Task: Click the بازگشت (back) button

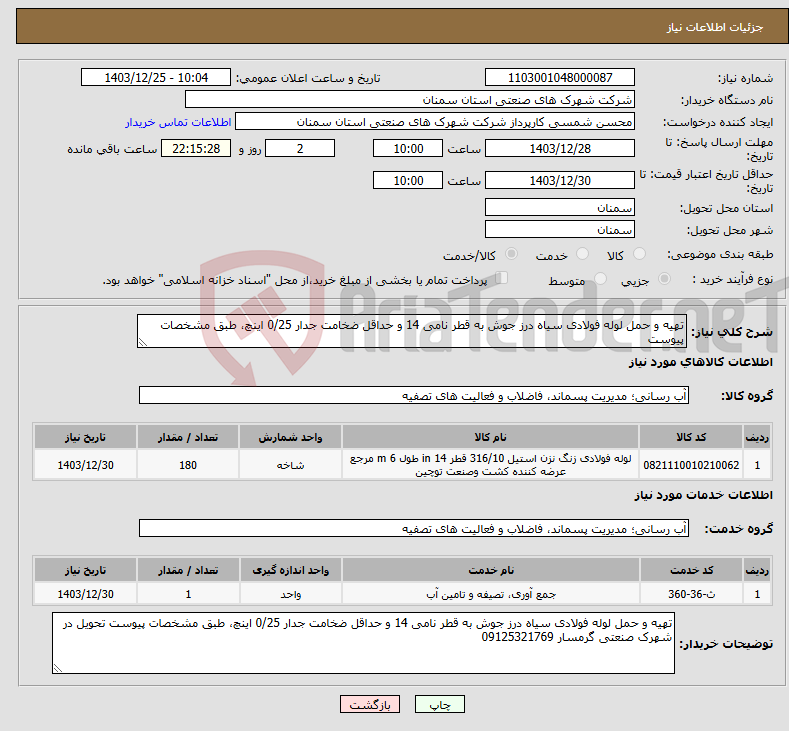Action: [370, 704]
